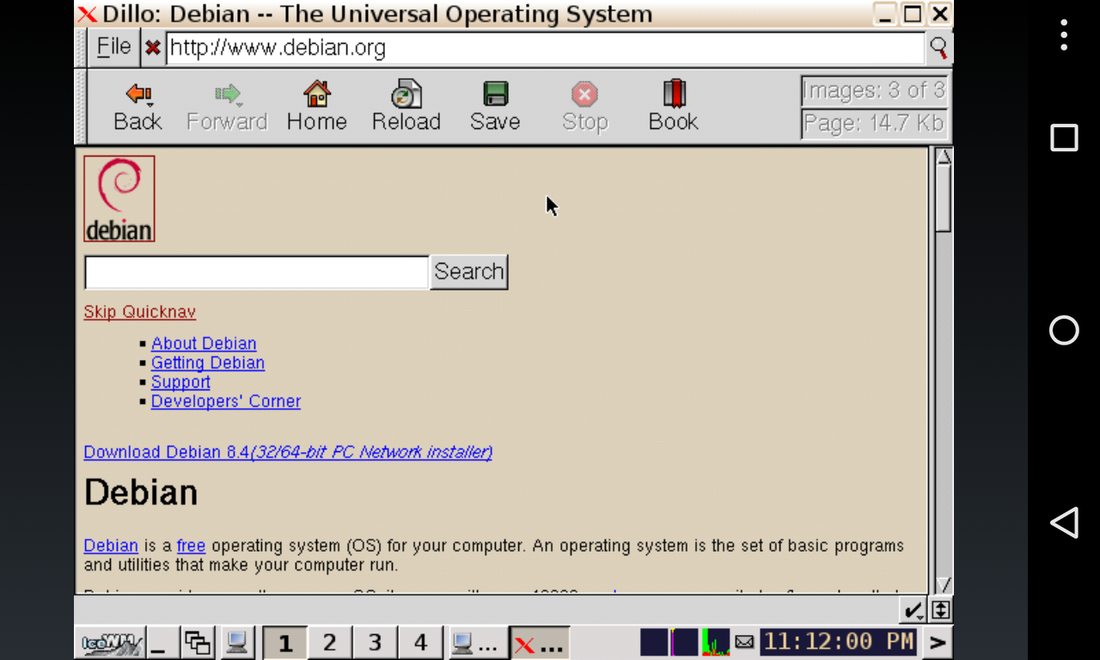Click the magnifier search icon beside URL bar
The width and height of the screenshot is (1100, 660).
pos(938,48)
